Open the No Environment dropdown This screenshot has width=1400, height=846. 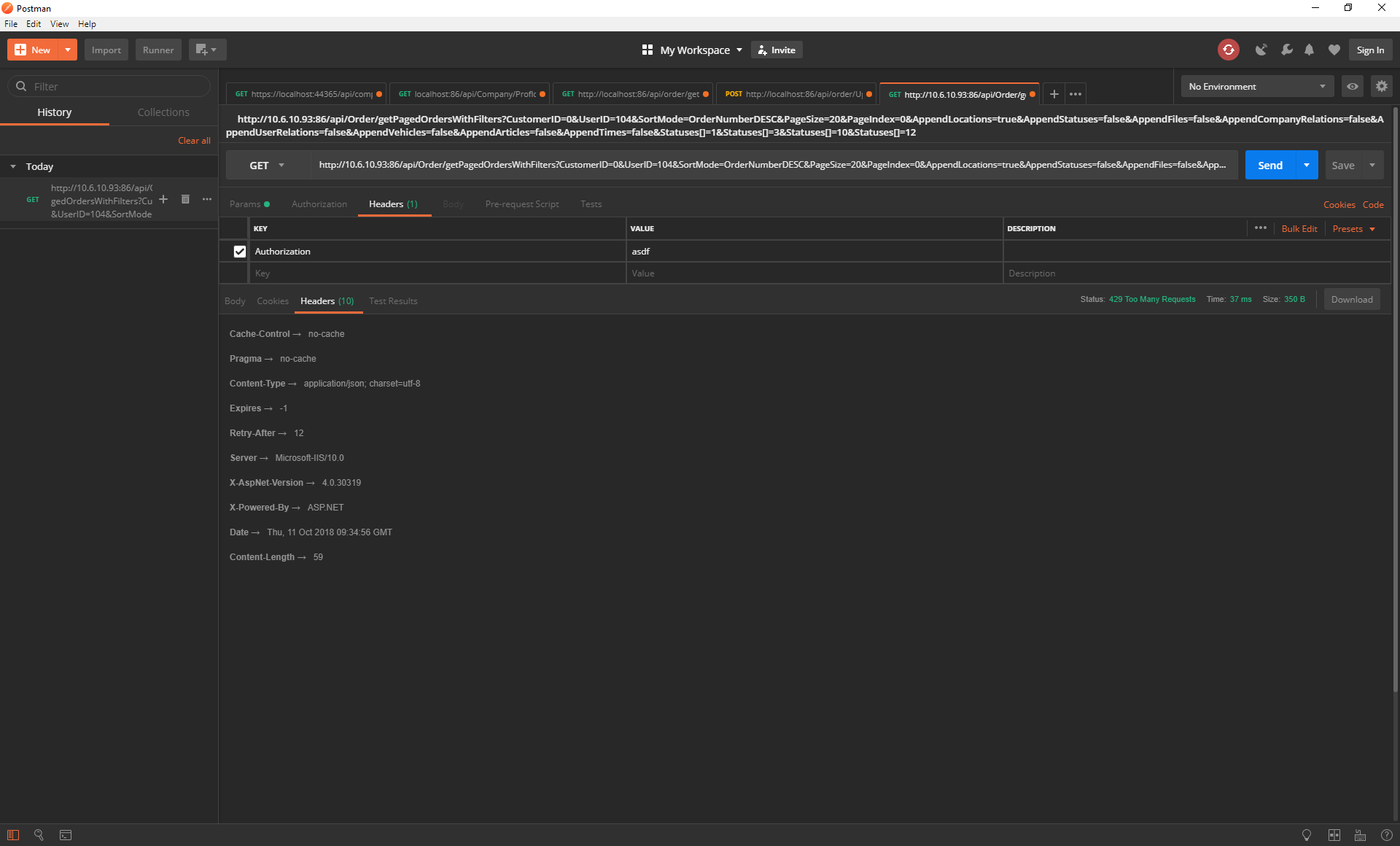click(1256, 86)
